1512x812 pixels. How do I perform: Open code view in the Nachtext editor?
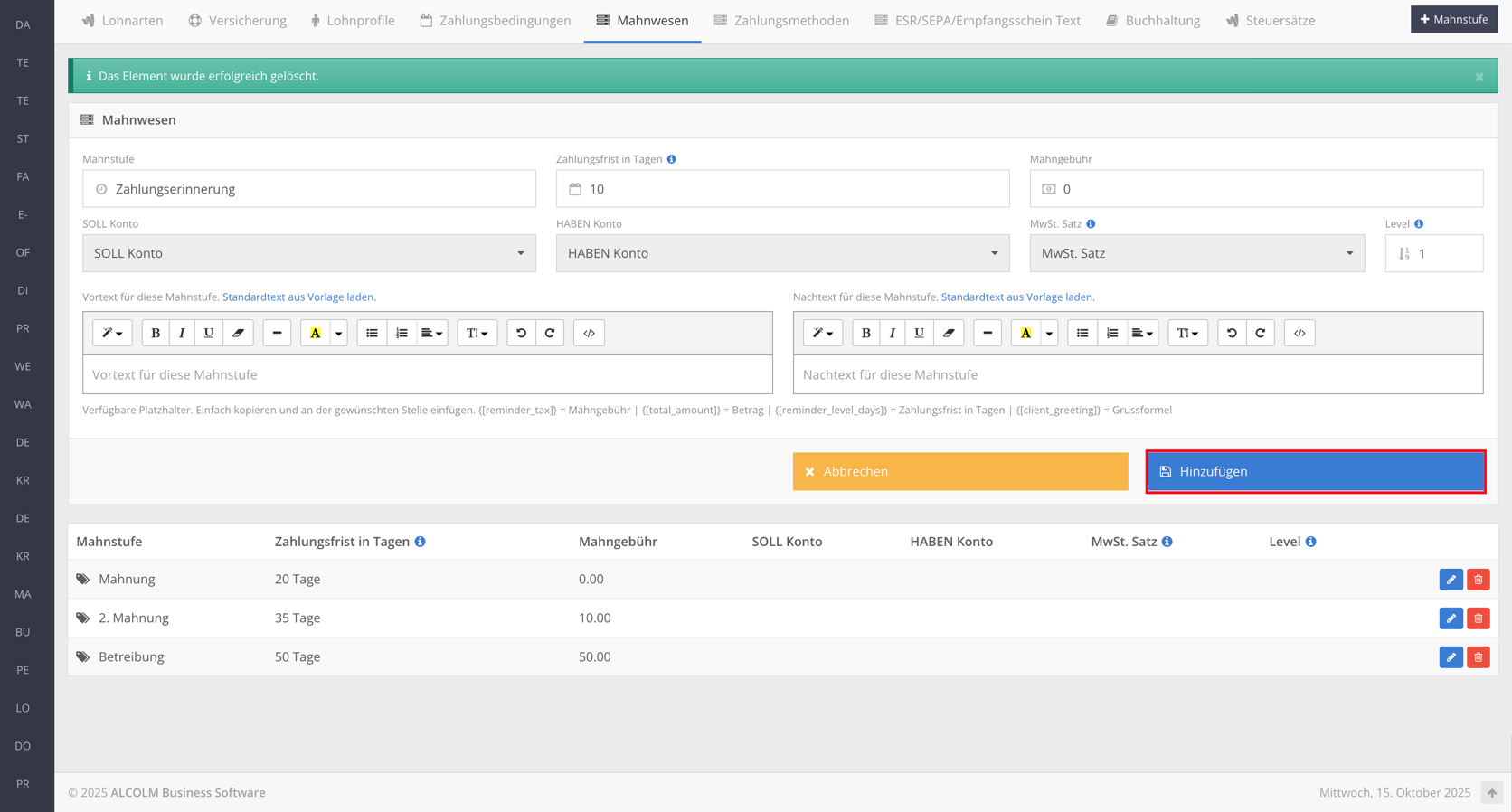click(x=1299, y=333)
